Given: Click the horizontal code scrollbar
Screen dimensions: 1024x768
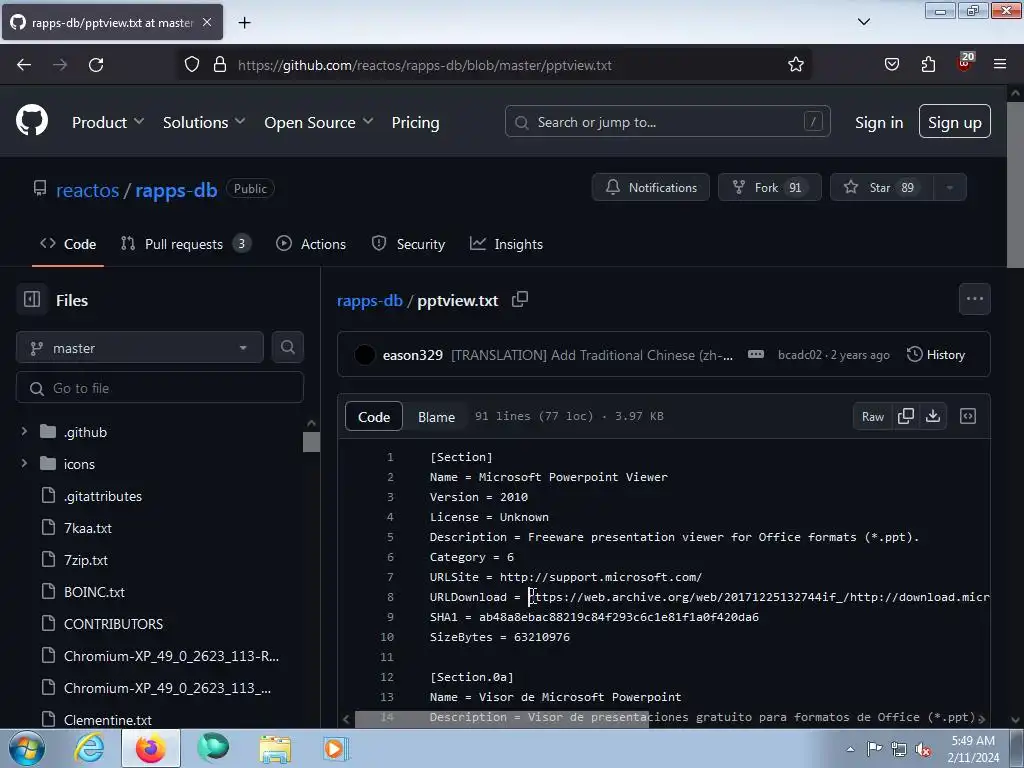Looking at the screenshot, I should (502, 718).
